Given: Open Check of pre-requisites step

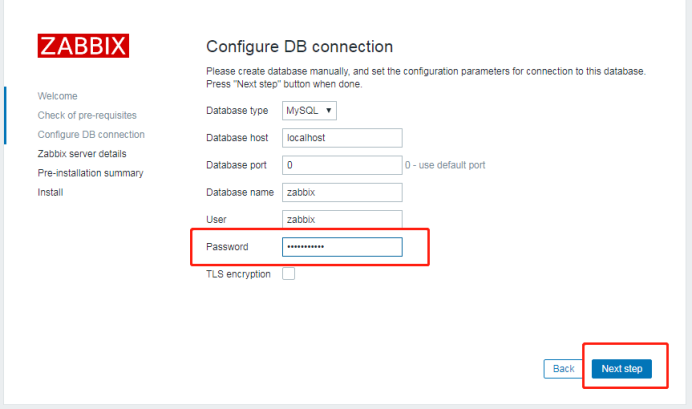Looking at the screenshot, I should pos(87,115).
